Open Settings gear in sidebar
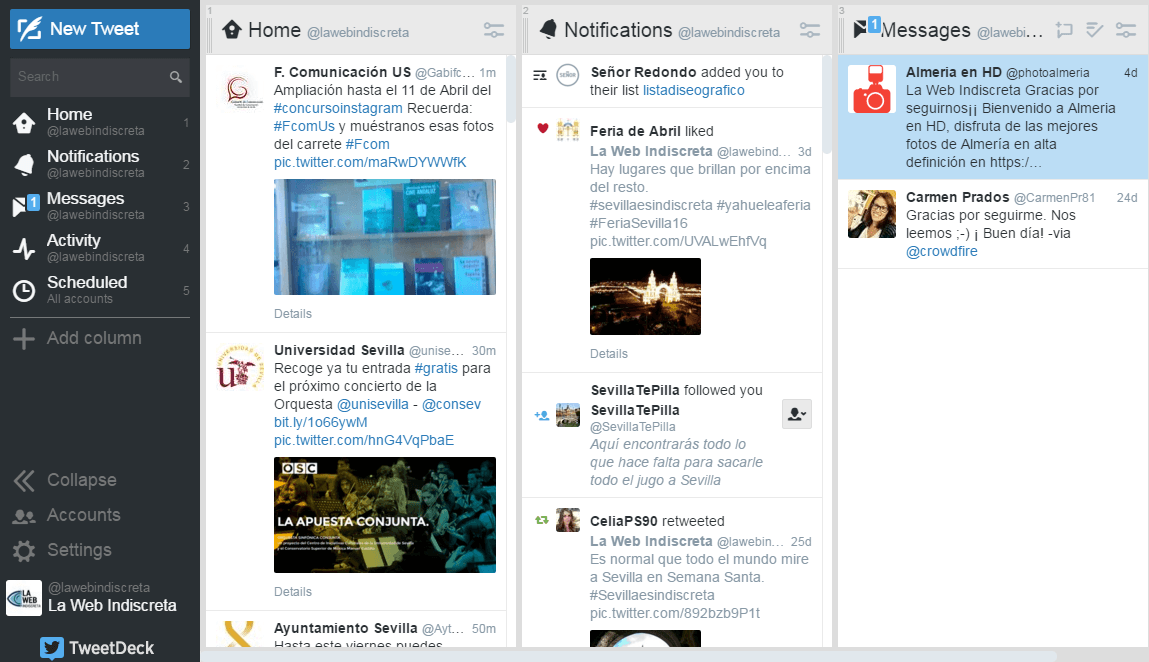 coord(24,551)
